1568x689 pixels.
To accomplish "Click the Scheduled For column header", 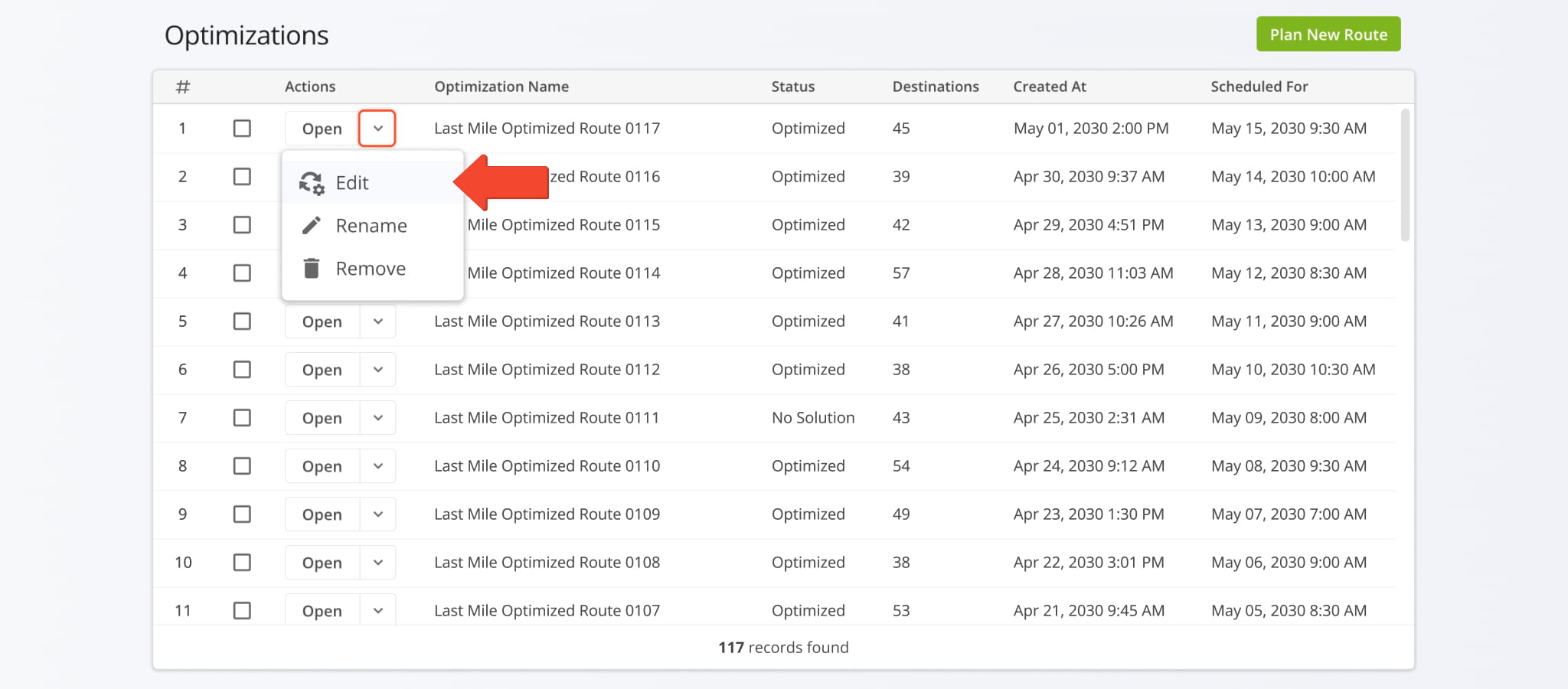I will point(1259,87).
